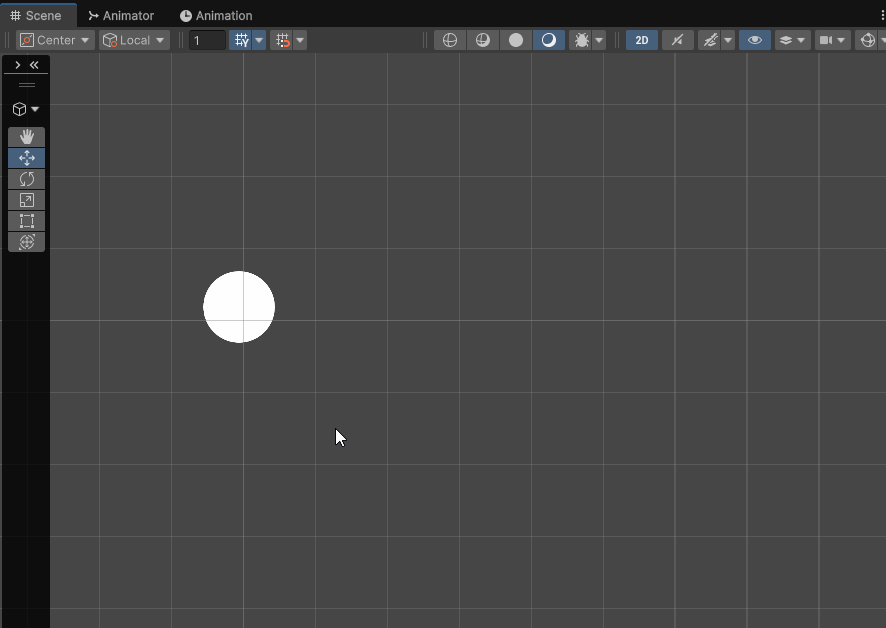Click the white circle sprite
Viewport: 886px width, 628px height.
point(239,307)
